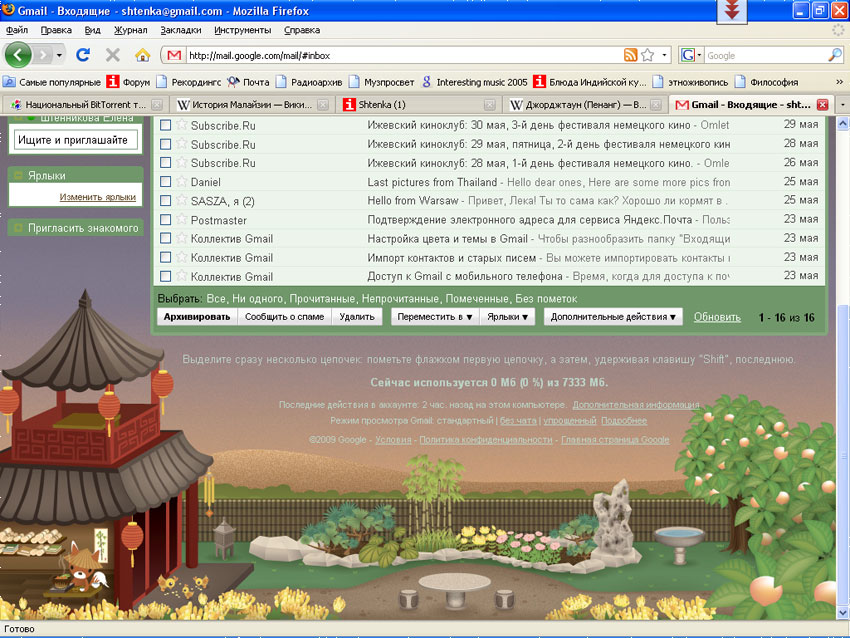Star the message from Daniel
Viewport: 850px width, 638px height.
point(181,182)
